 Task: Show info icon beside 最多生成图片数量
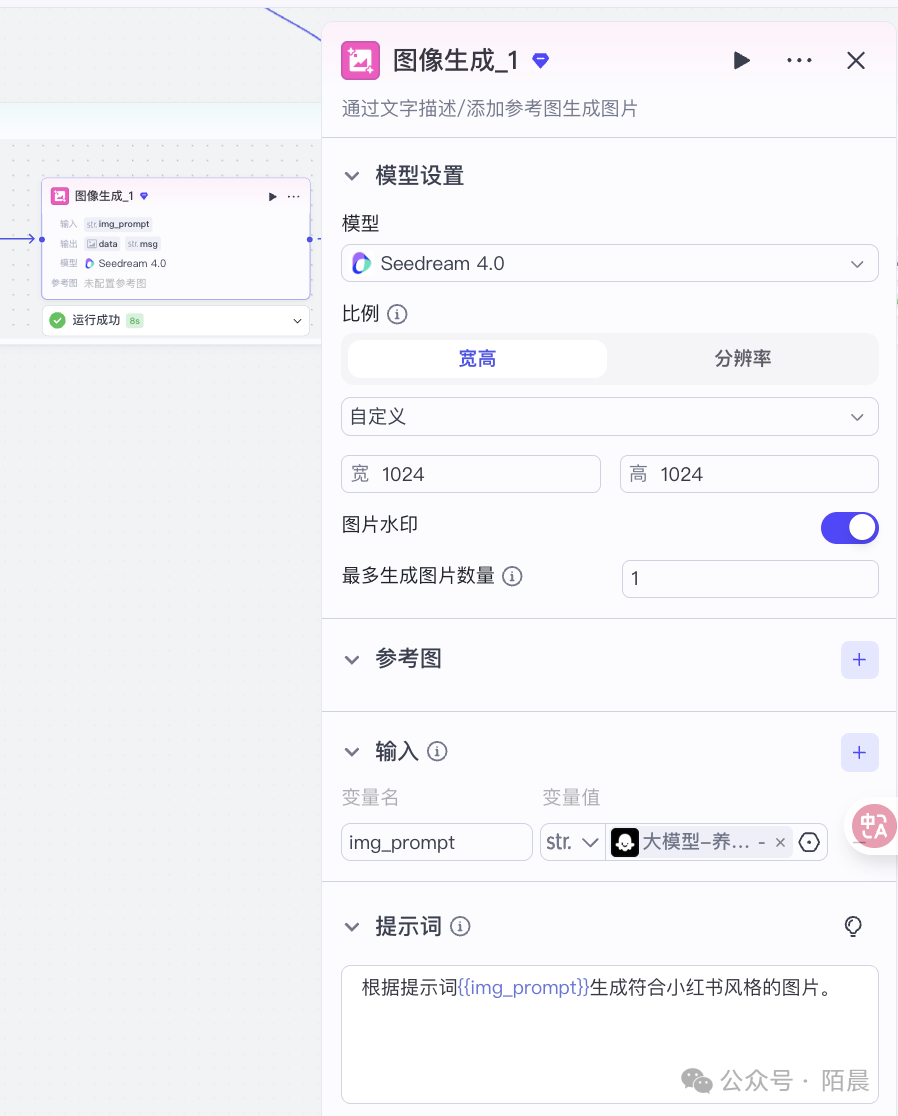pos(512,576)
